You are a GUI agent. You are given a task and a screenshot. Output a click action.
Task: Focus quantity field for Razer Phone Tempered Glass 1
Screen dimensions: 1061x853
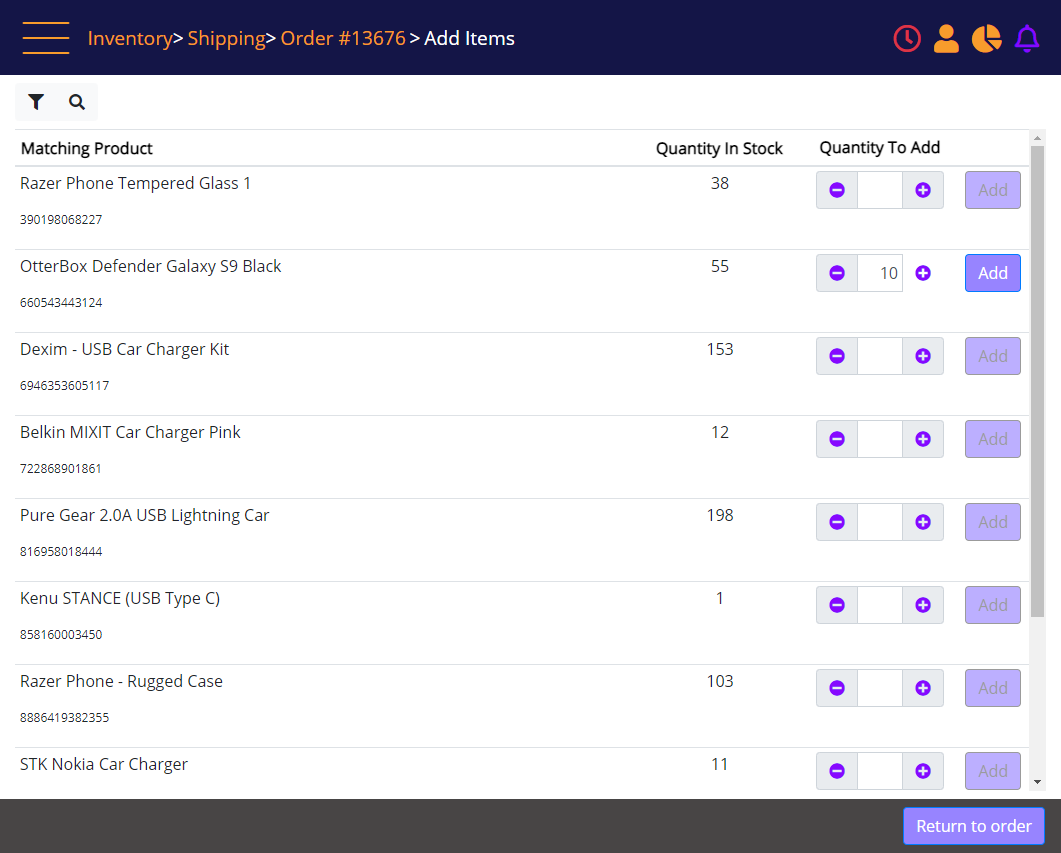[x=880, y=190]
